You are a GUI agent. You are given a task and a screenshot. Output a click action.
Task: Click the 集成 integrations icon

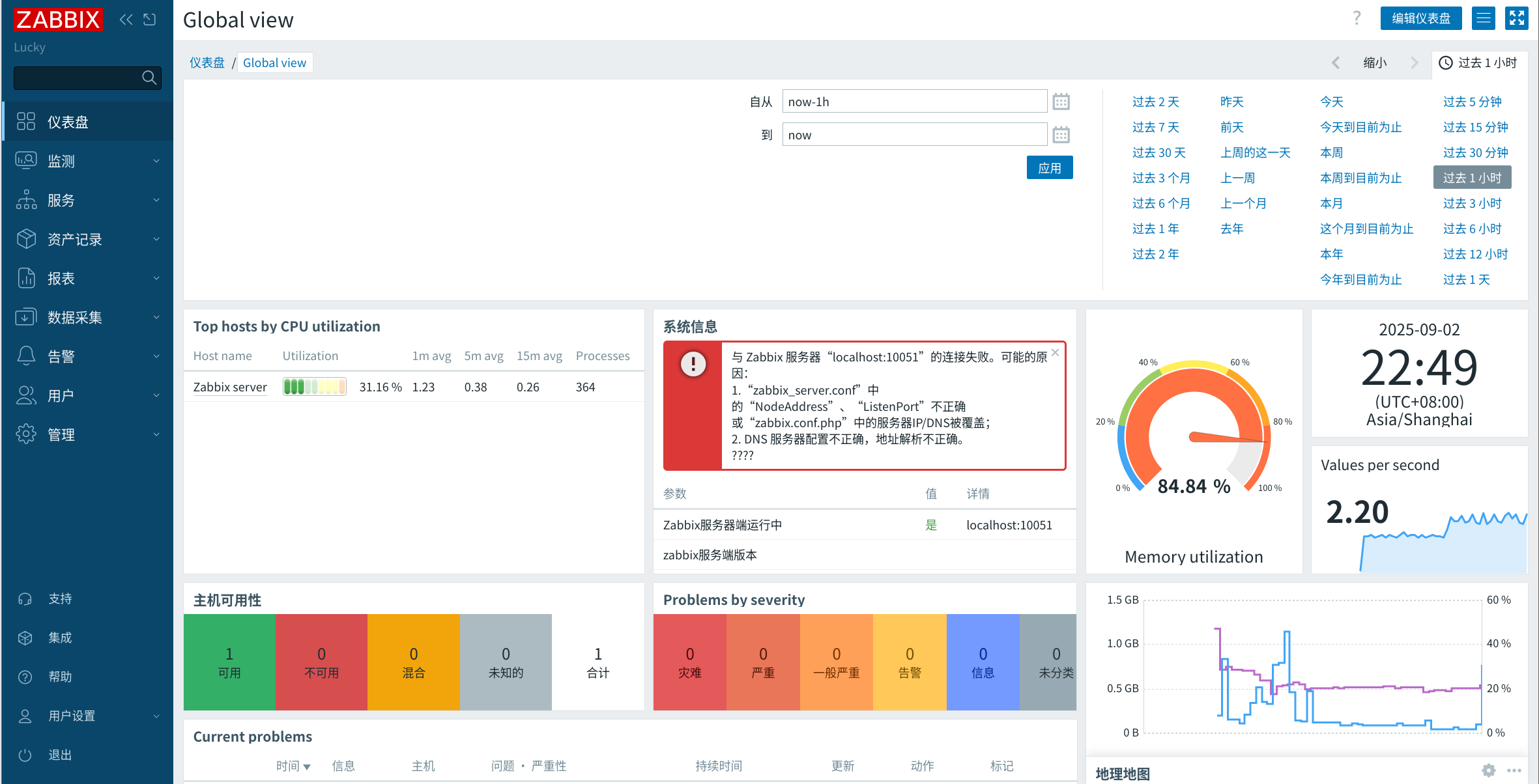tap(25, 638)
